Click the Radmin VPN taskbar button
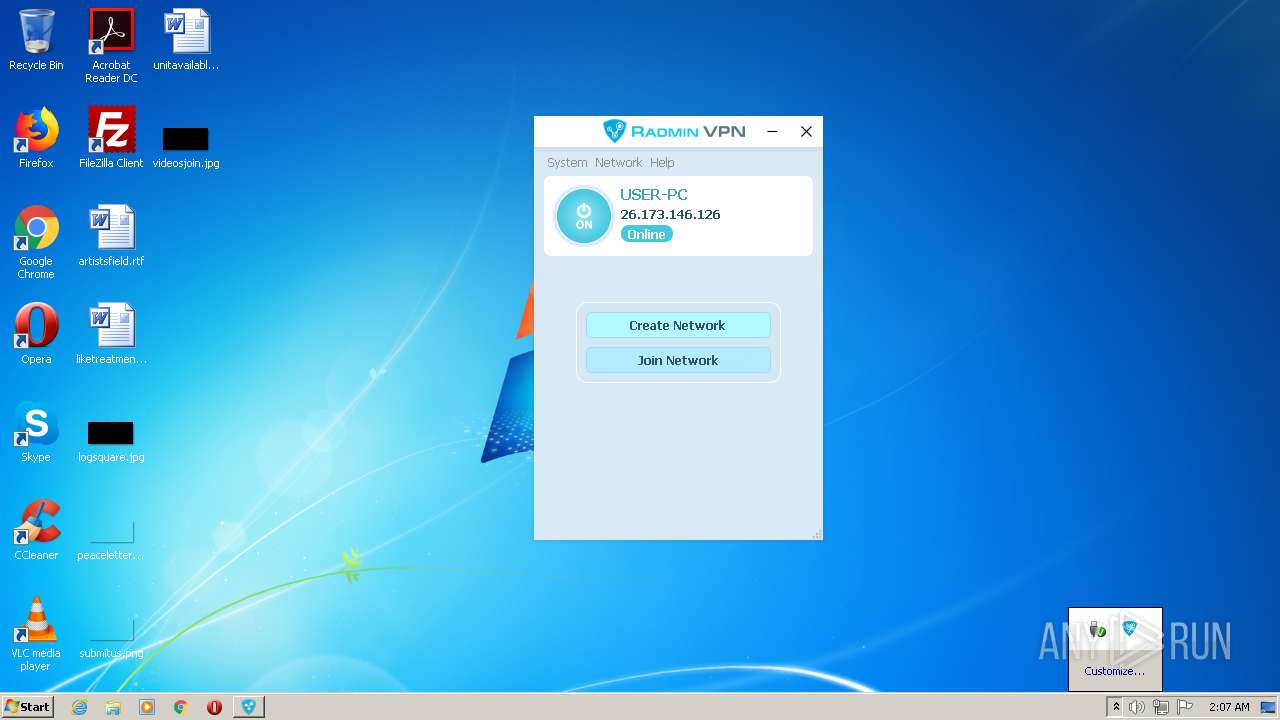Viewport: 1280px width, 720px height. [249, 707]
